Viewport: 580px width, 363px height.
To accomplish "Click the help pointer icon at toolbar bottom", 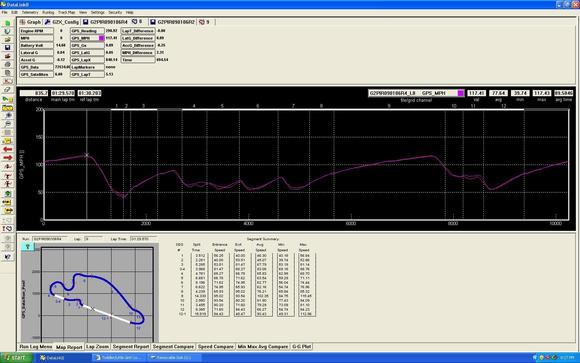I will [7, 256].
